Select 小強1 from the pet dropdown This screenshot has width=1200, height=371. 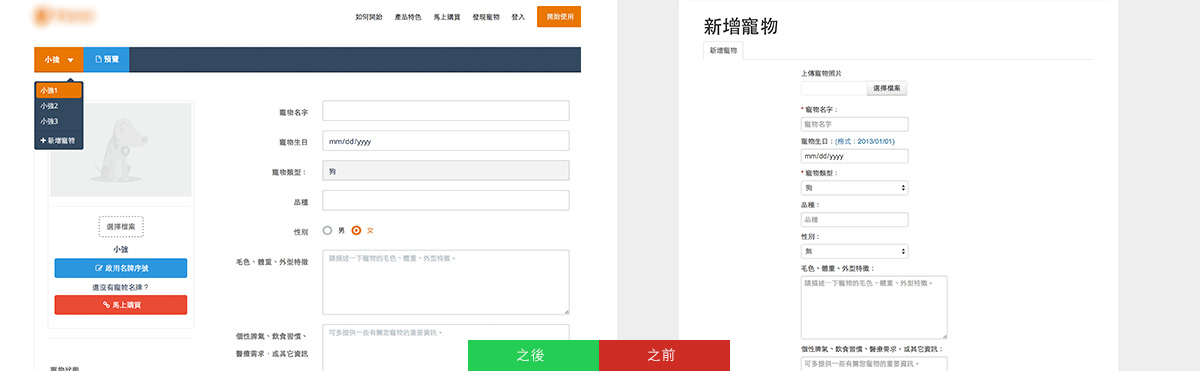[x=59, y=90]
